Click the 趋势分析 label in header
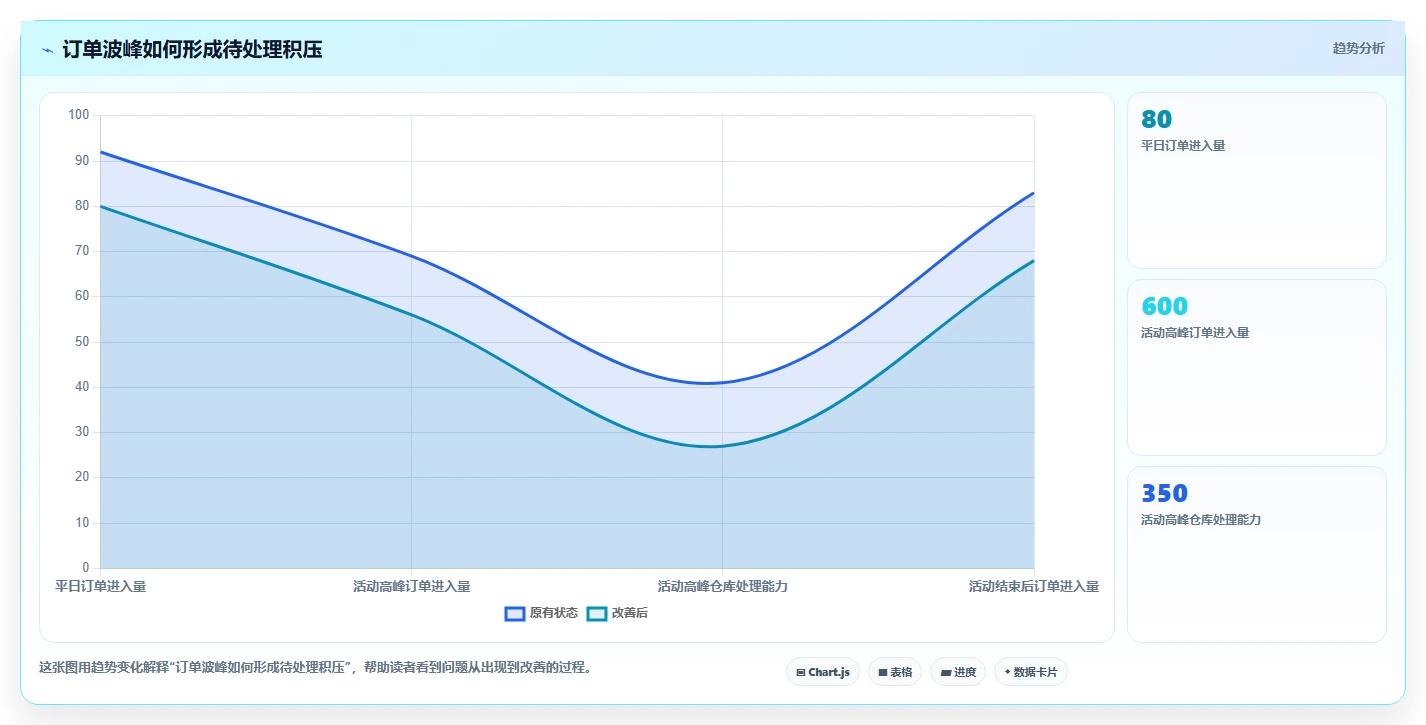This screenshot has width=1426, height=725. click(1358, 48)
